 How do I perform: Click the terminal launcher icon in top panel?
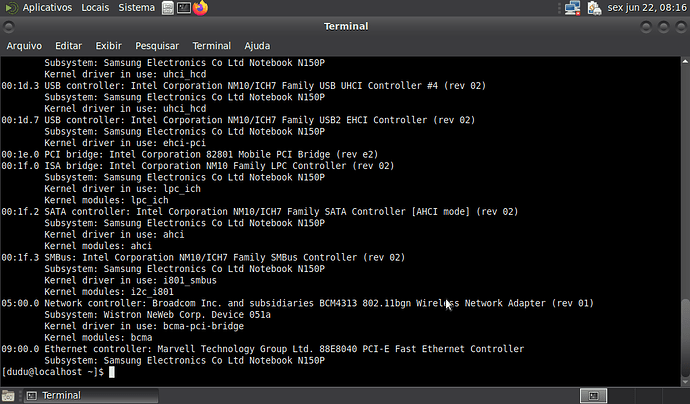[x=184, y=8]
